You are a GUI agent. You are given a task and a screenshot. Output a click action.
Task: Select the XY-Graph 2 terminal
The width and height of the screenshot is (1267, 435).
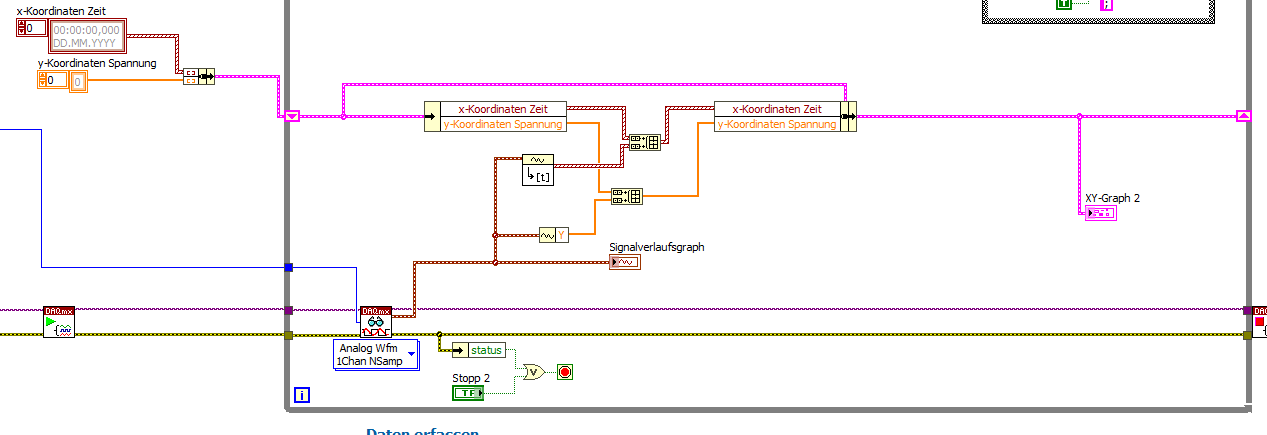1100,213
